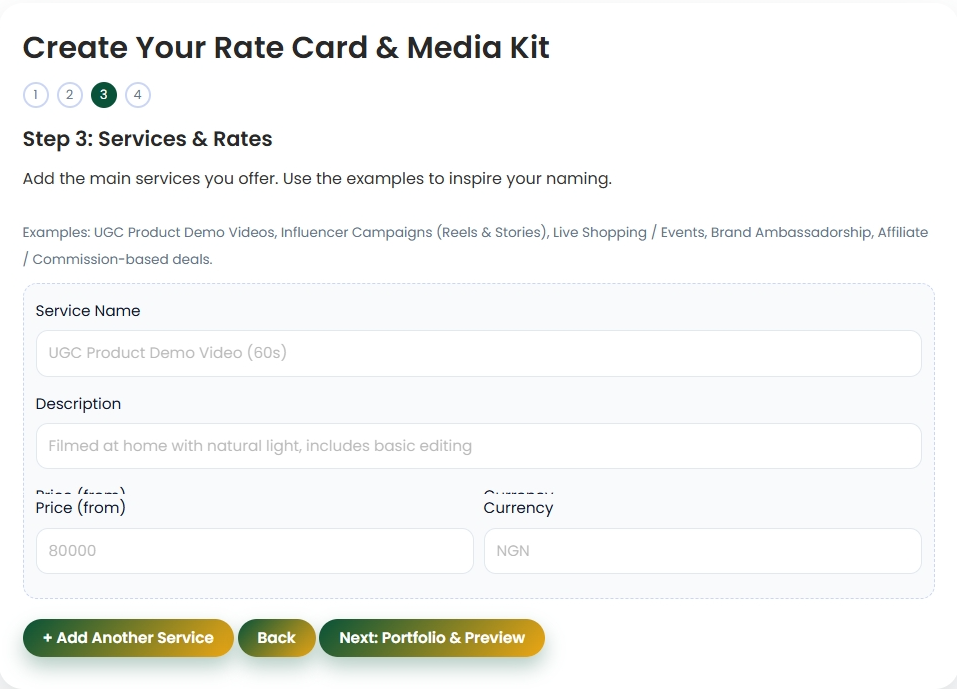Click the 'Add the main services' instruction text
This screenshot has width=957, height=689.
316,179
